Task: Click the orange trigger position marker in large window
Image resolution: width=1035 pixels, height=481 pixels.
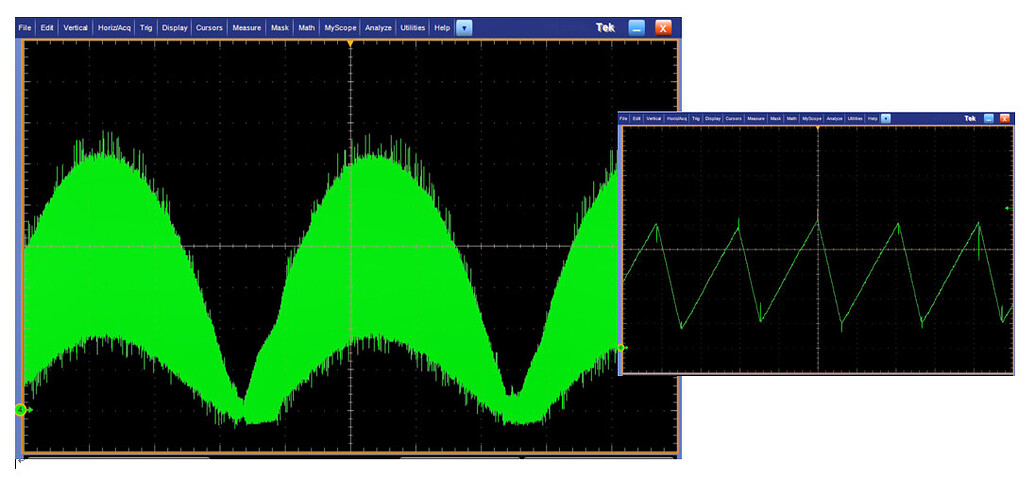Action: pos(350,45)
